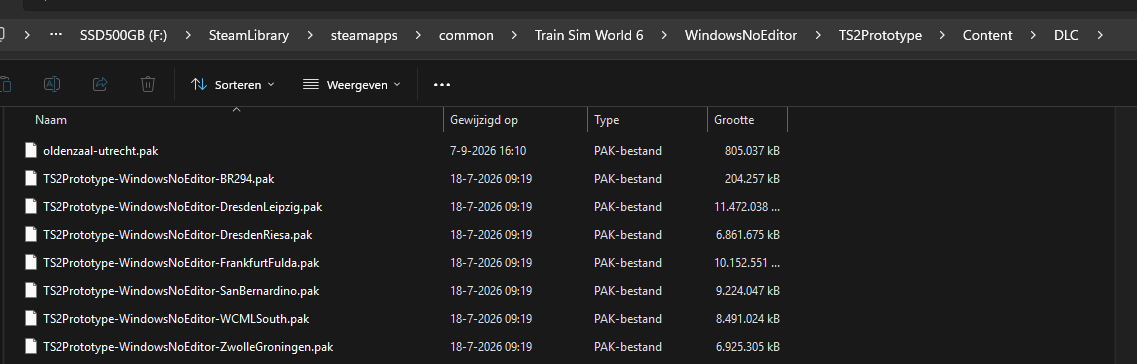This screenshot has width=1137, height=364.
Task: Click file icon of oldenzaal-utrecht.pak
Action: (x=30, y=151)
